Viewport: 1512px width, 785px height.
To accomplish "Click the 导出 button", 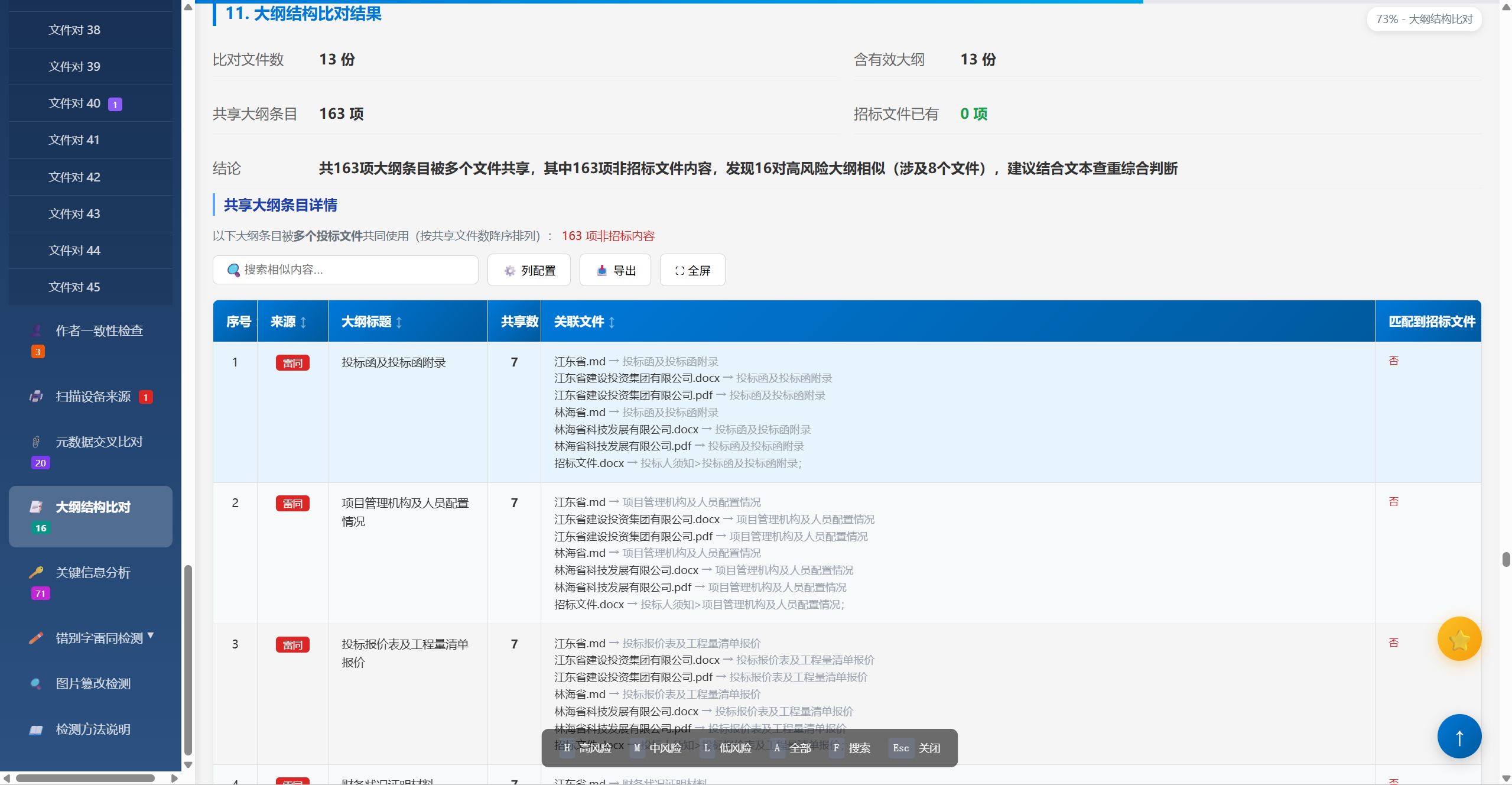I will (x=615, y=270).
